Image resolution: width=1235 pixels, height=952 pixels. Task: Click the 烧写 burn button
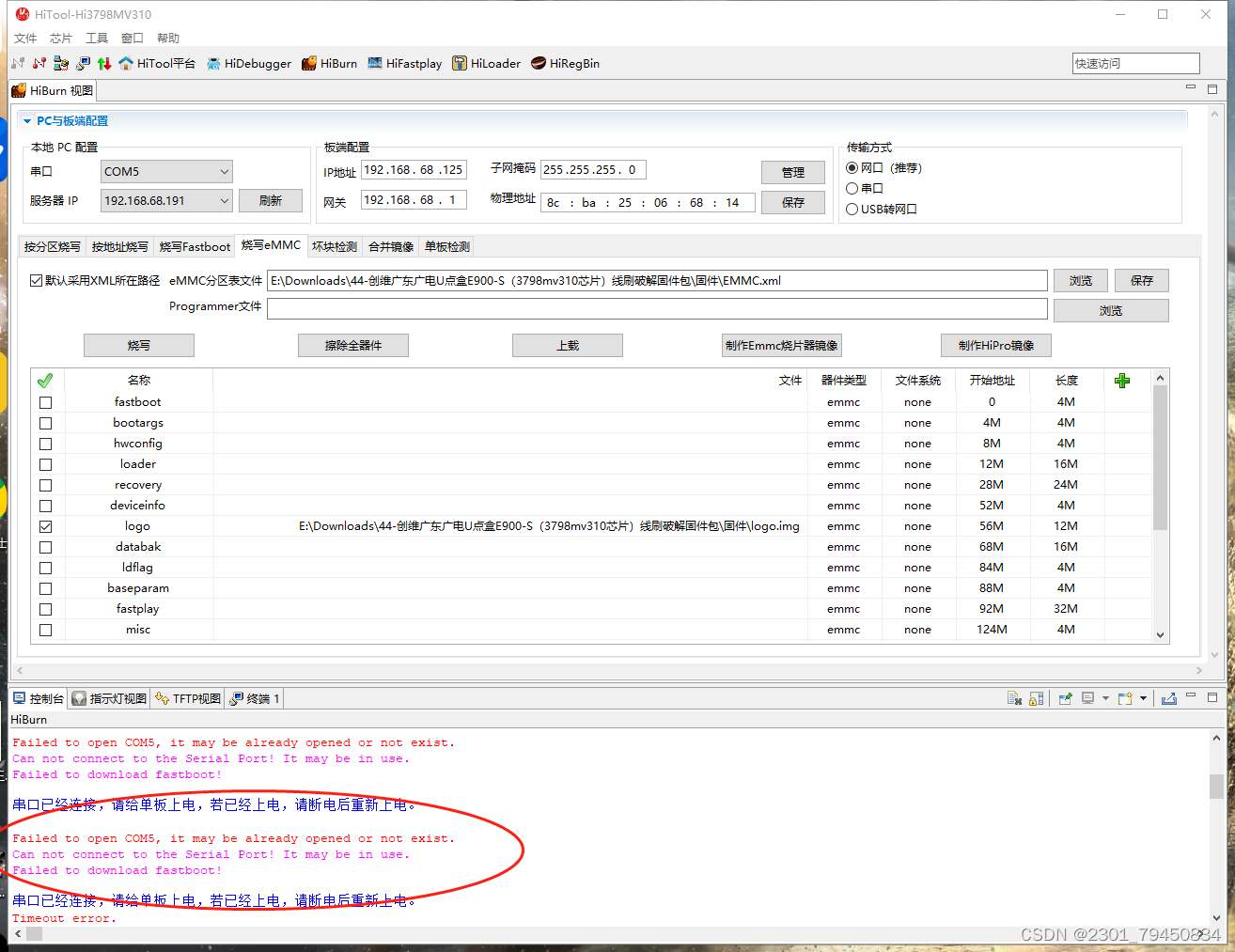[x=139, y=346]
